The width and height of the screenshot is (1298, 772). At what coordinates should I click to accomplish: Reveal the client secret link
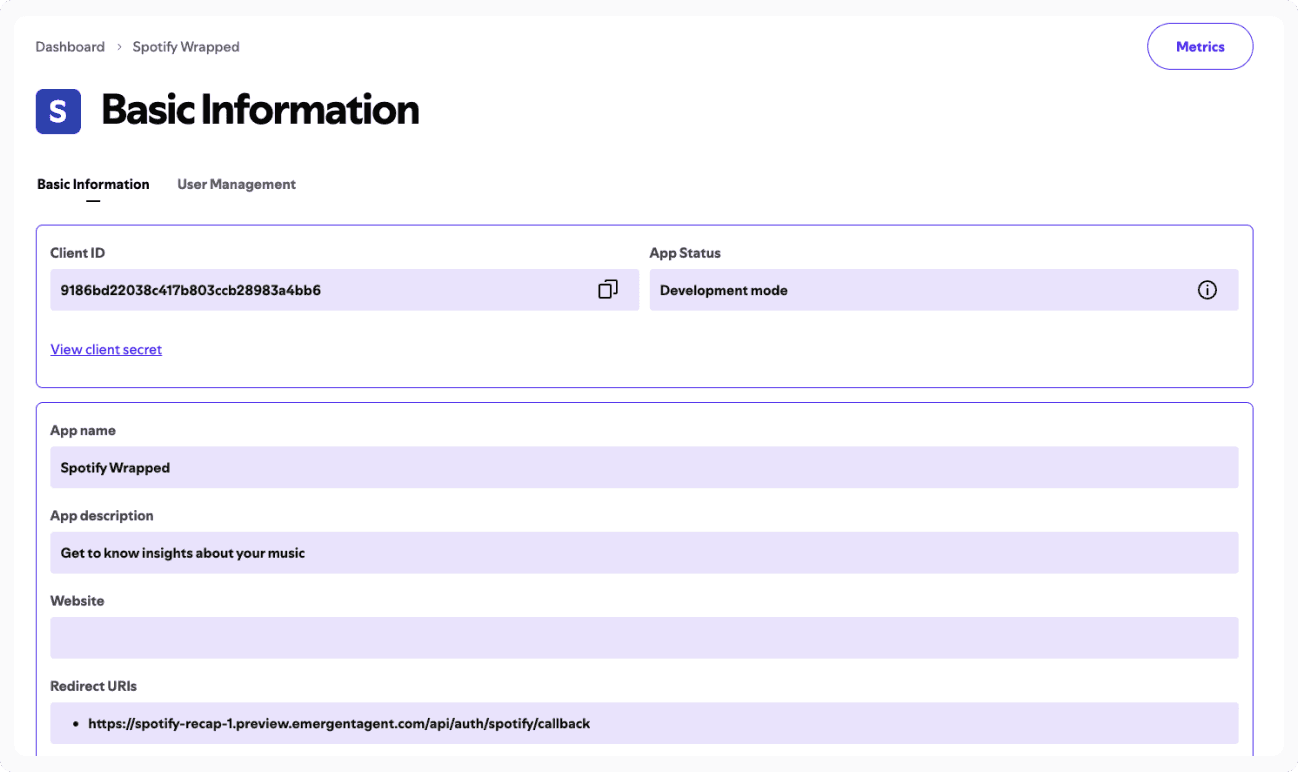pyautogui.click(x=106, y=349)
